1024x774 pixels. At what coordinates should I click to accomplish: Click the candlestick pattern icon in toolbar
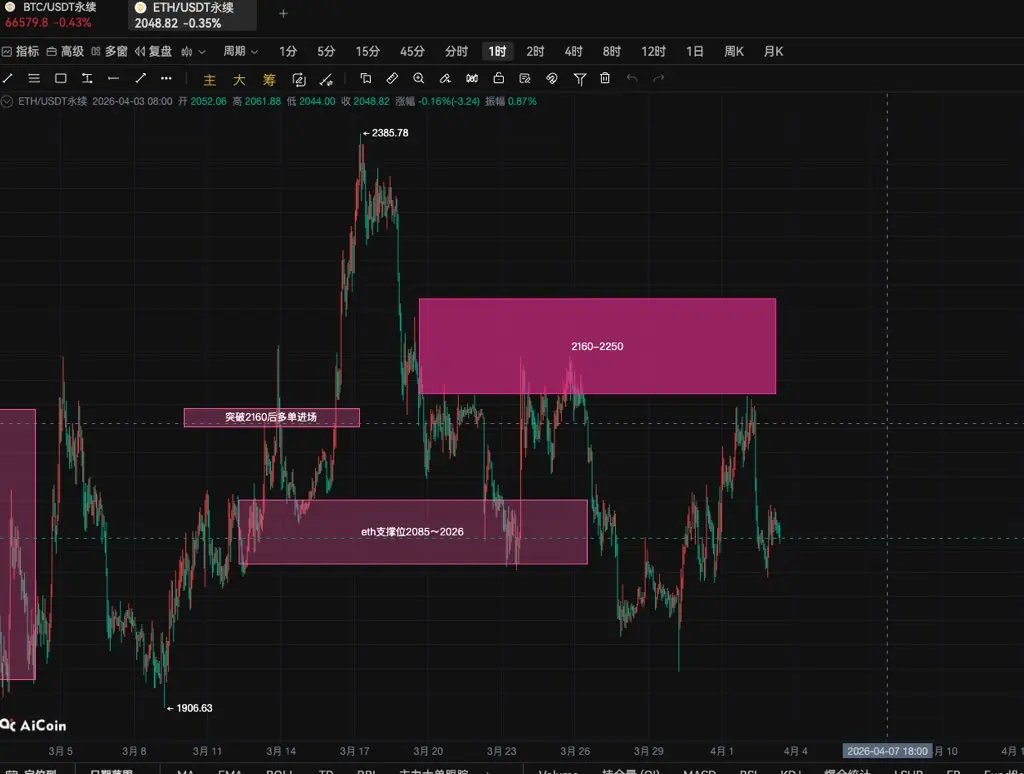coord(472,78)
